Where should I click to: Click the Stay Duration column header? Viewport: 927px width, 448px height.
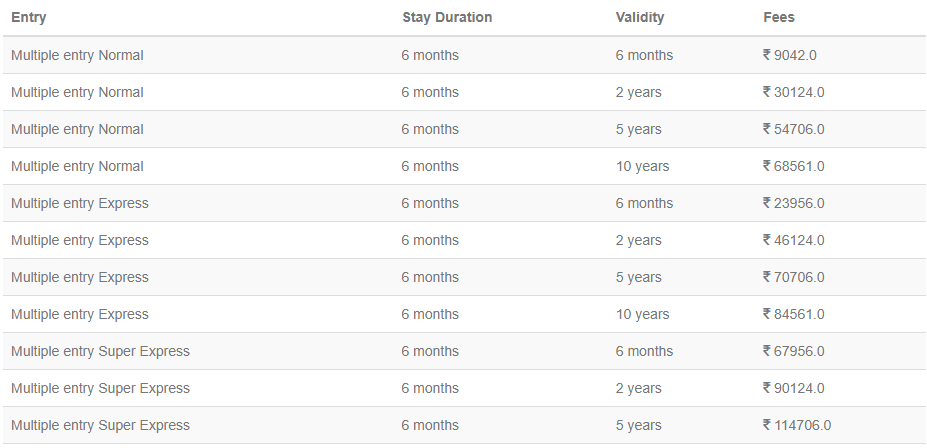tap(447, 18)
